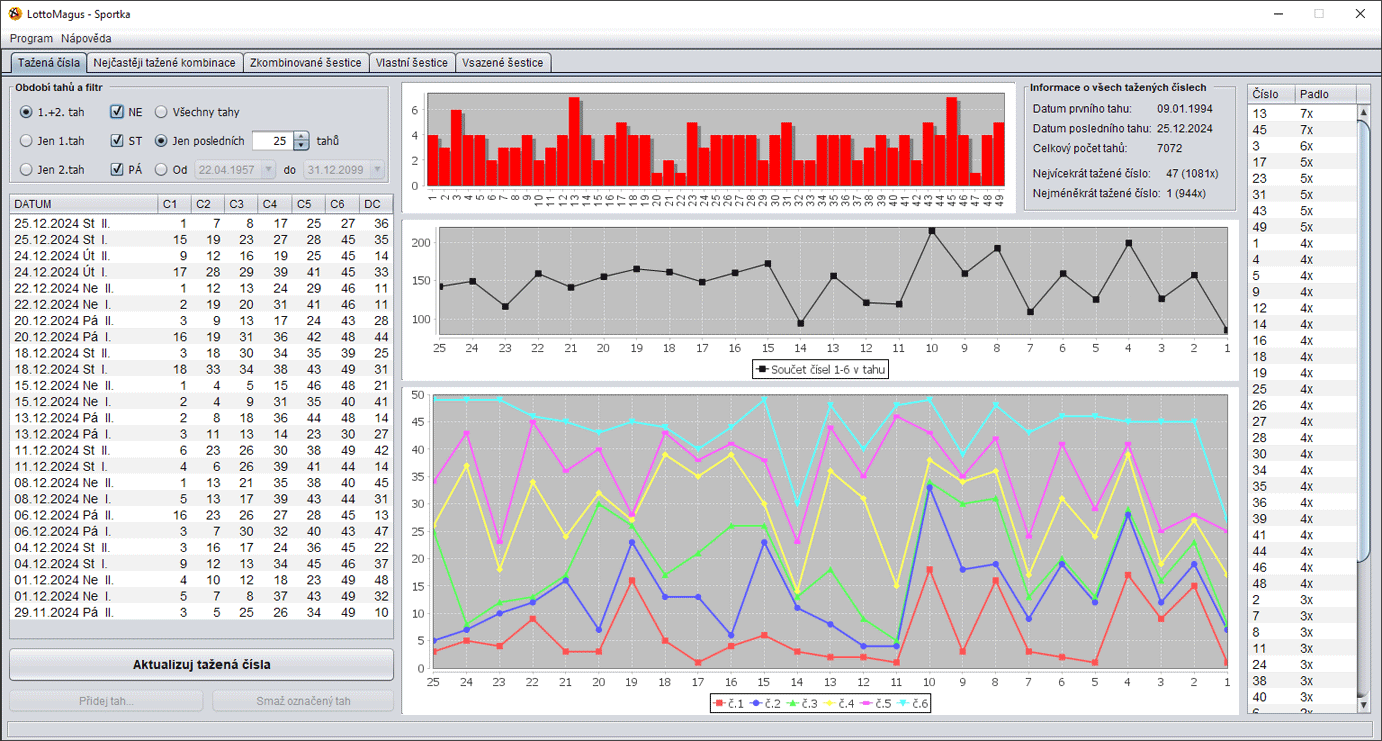Switch to Nejčastěji tažené kombinace tab
The image size is (1382, 741).
point(165,62)
